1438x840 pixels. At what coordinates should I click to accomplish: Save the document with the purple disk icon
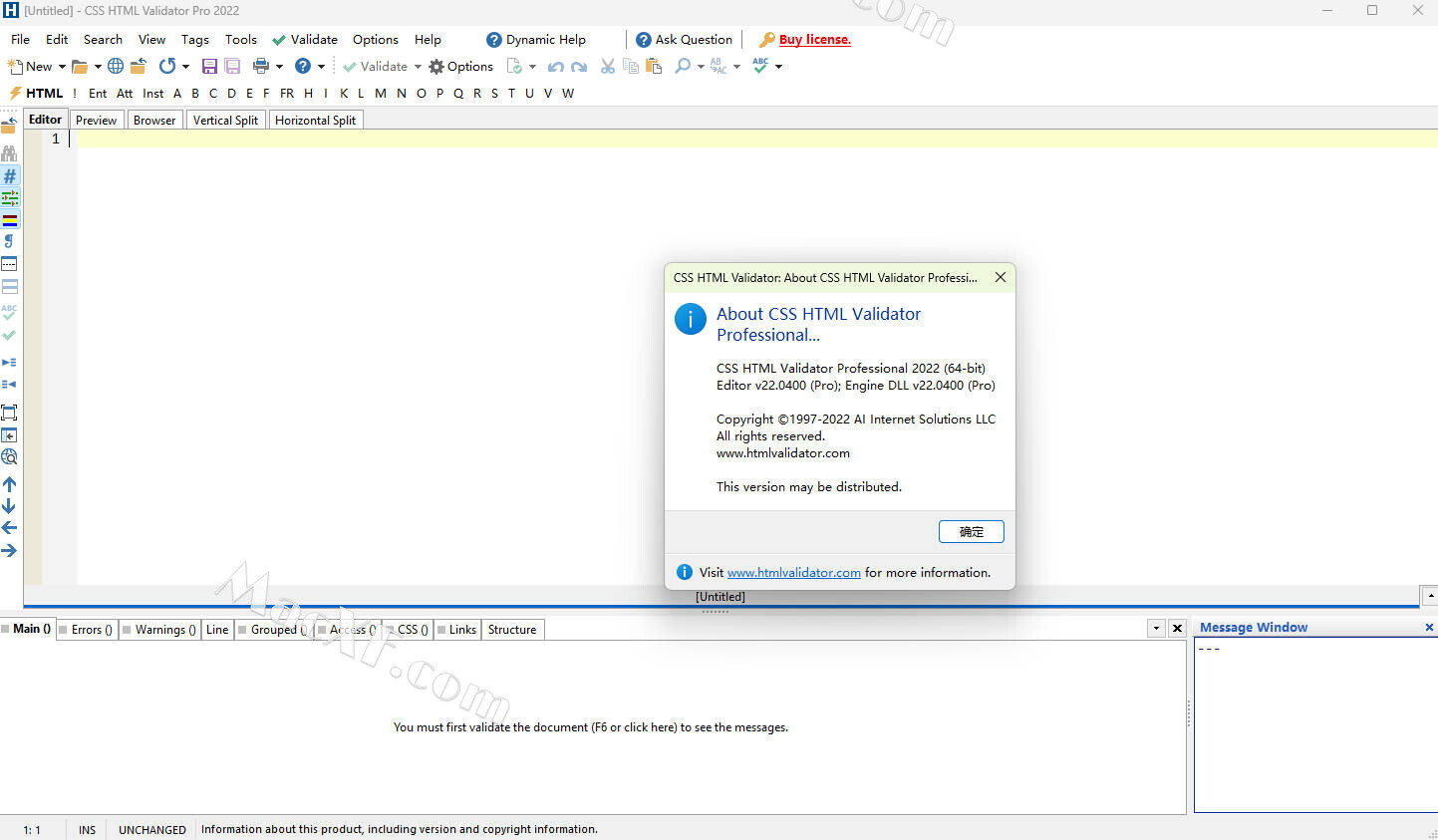click(209, 67)
